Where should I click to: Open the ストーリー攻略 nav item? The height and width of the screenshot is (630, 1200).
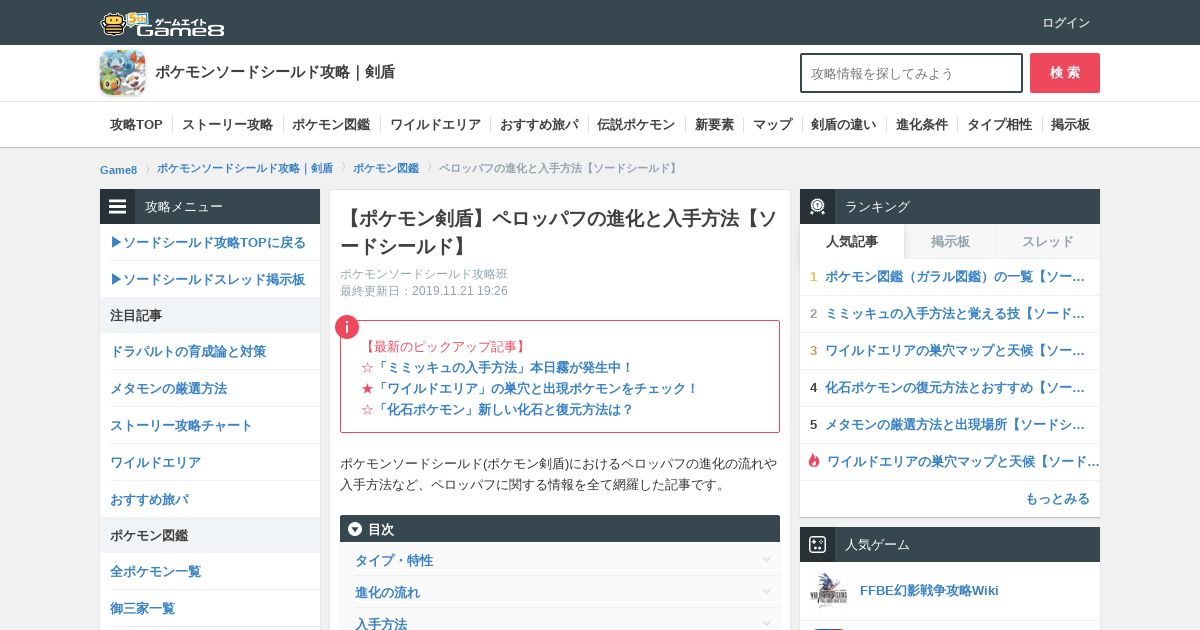pyautogui.click(x=227, y=125)
